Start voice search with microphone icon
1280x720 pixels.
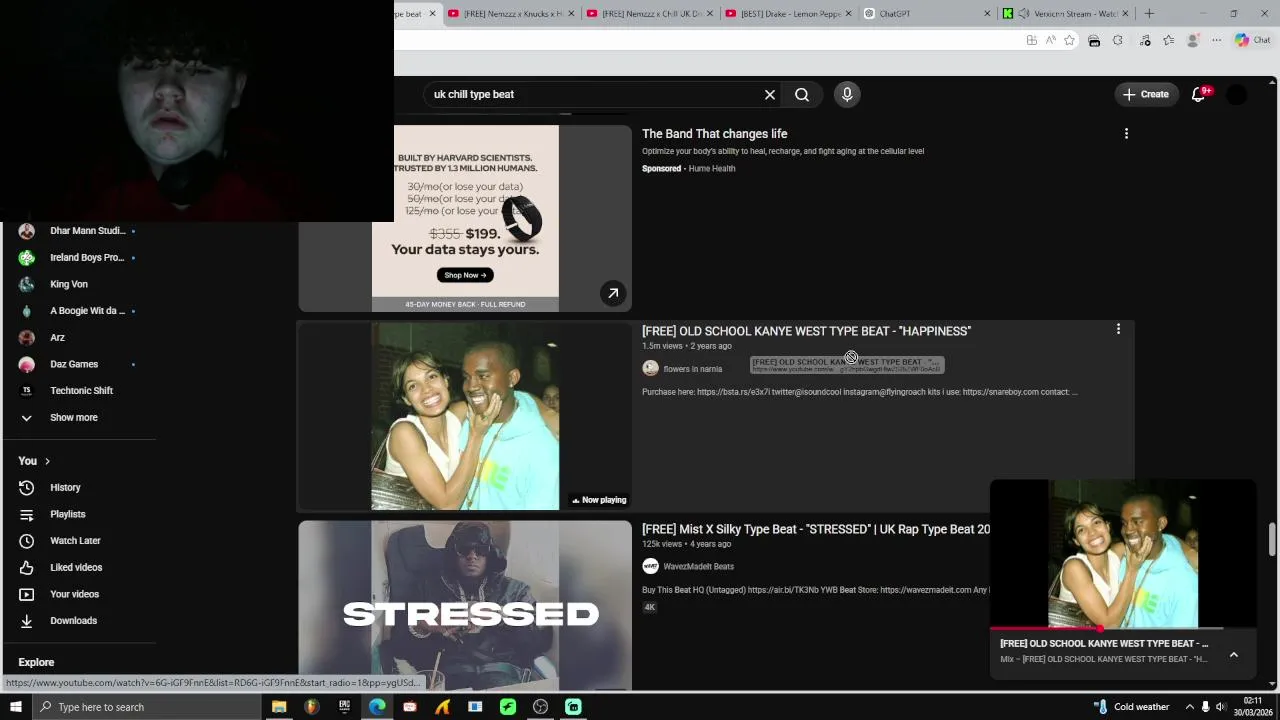click(847, 94)
